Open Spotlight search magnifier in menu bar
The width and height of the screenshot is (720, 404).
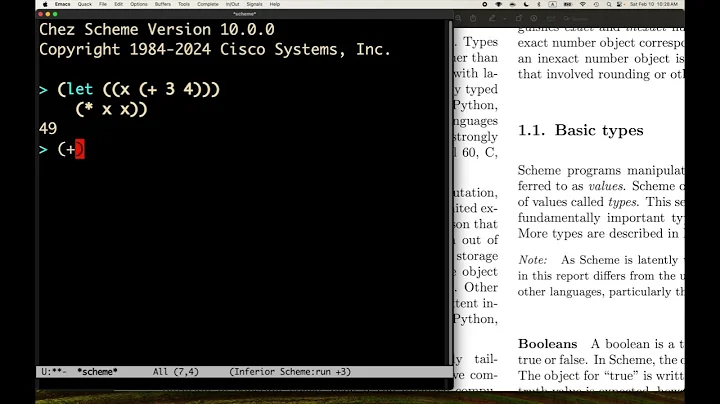tap(609, 4)
